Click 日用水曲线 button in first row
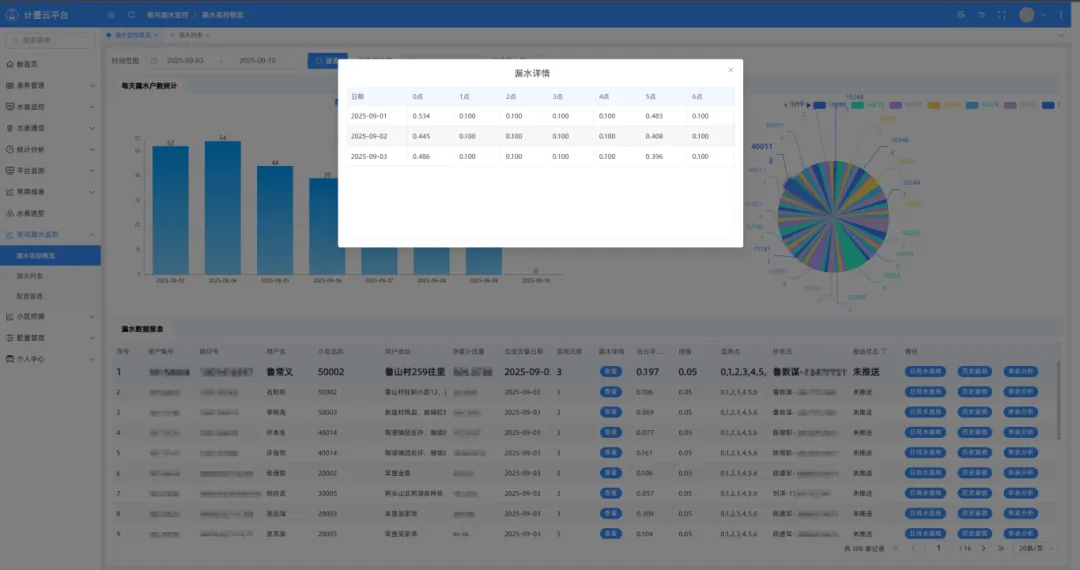 coord(927,371)
